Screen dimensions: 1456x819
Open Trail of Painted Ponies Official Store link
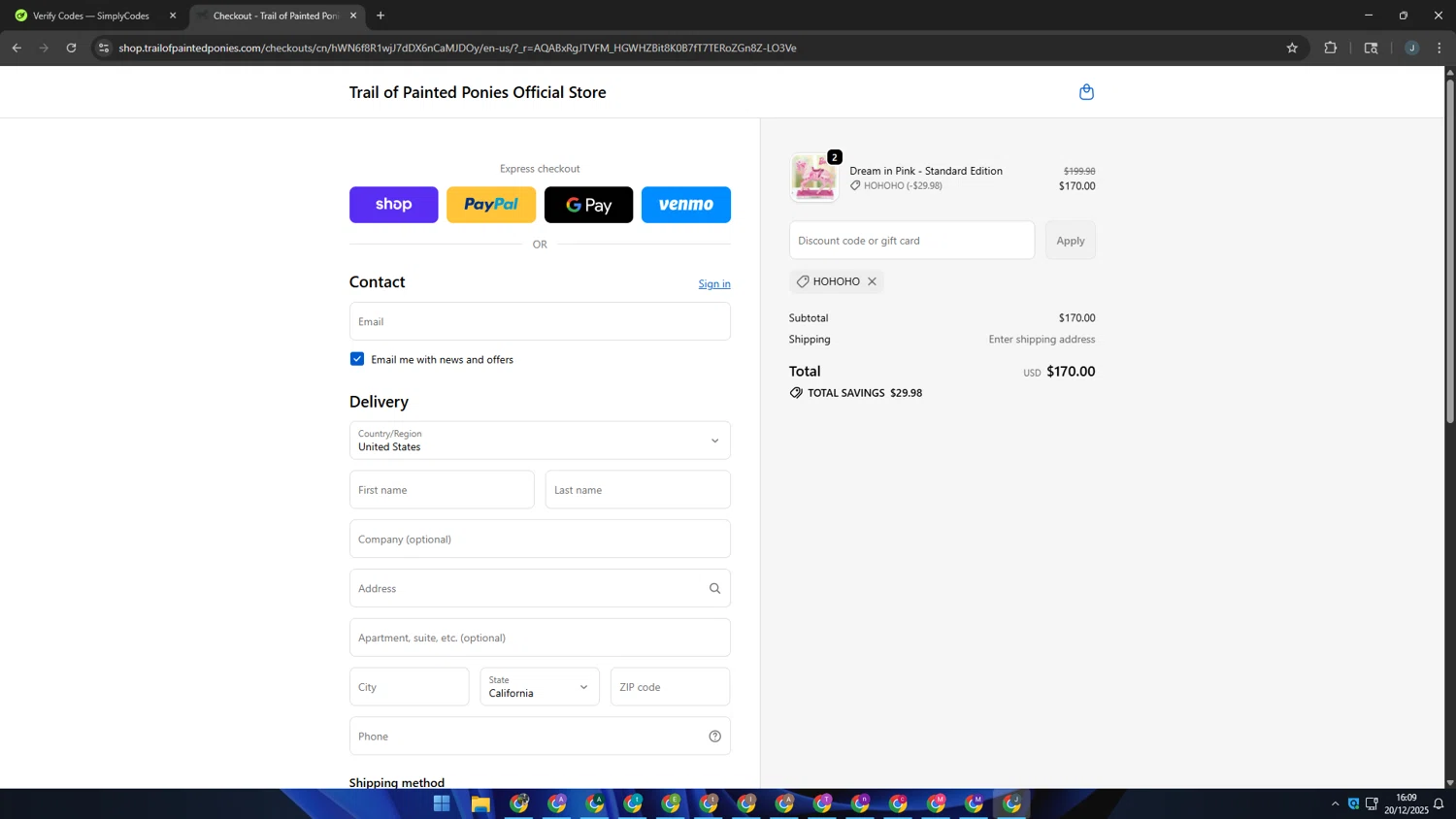point(478,92)
